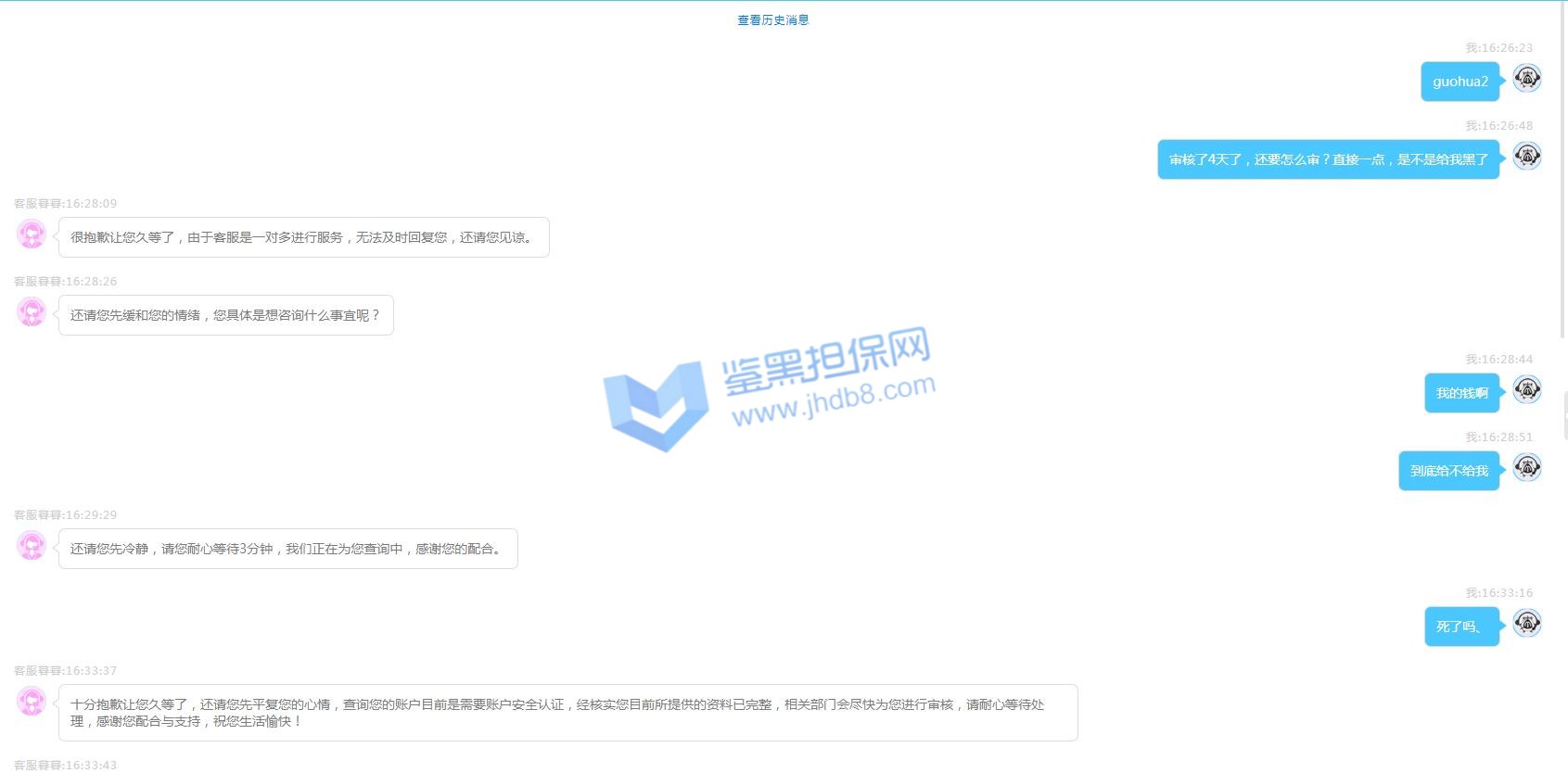
Task: Click user avatar next to 死了吗 message
Action: tap(1526, 624)
